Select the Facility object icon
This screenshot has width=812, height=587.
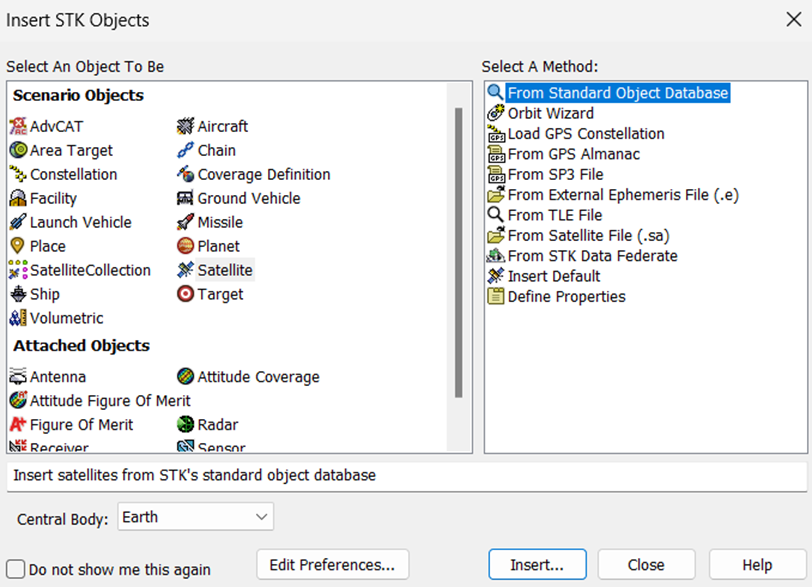pos(18,198)
